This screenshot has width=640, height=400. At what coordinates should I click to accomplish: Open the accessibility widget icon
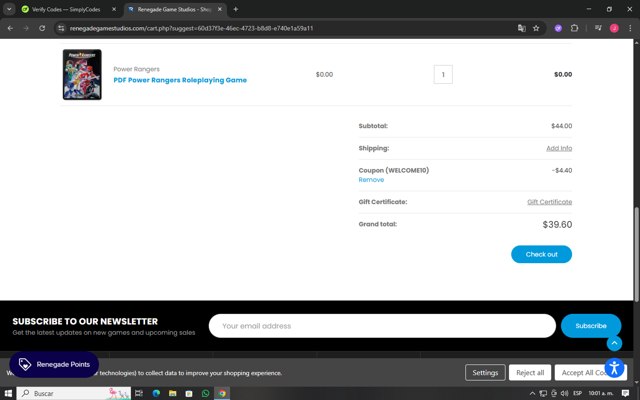(614, 368)
